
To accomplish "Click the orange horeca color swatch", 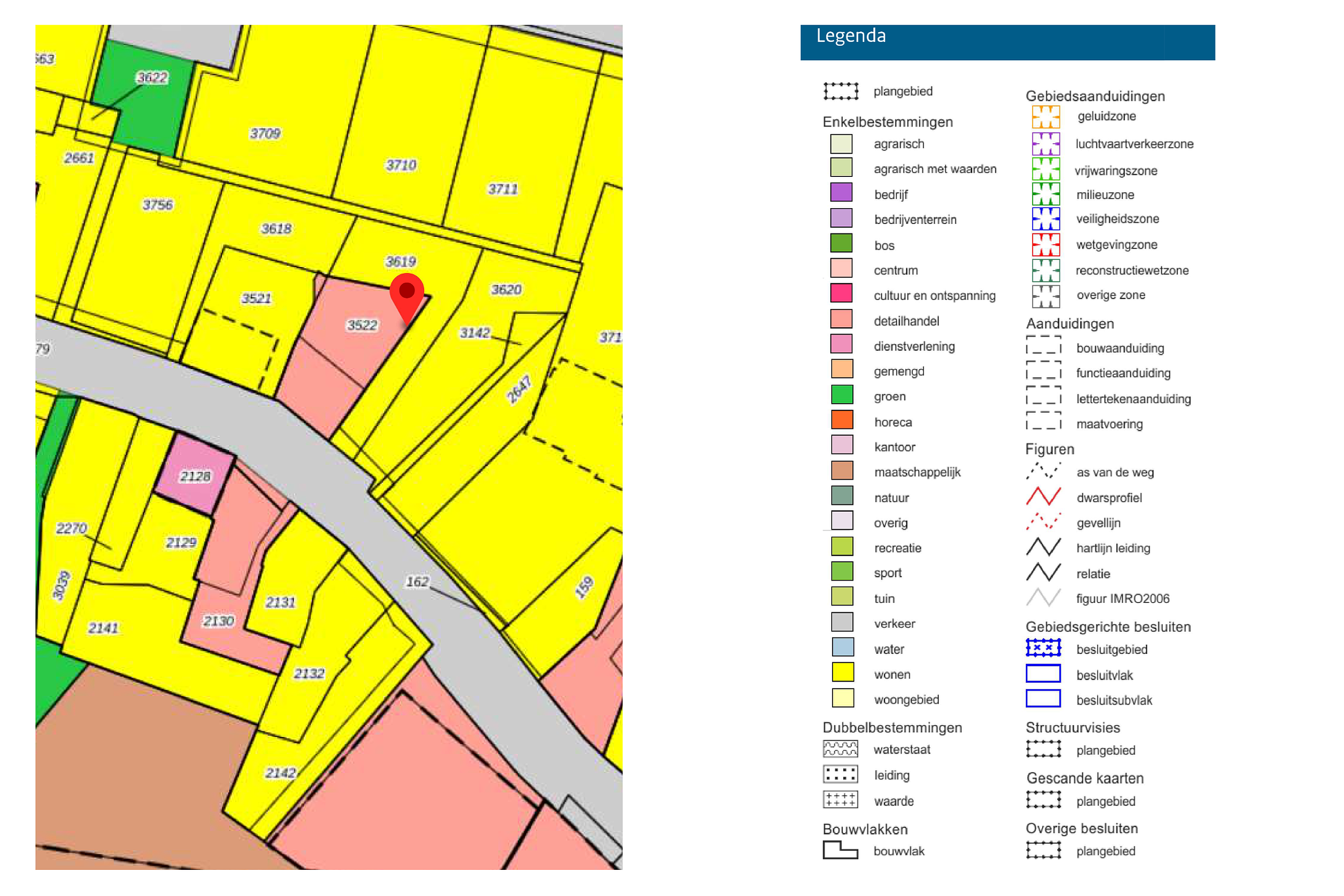I will (x=842, y=420).
